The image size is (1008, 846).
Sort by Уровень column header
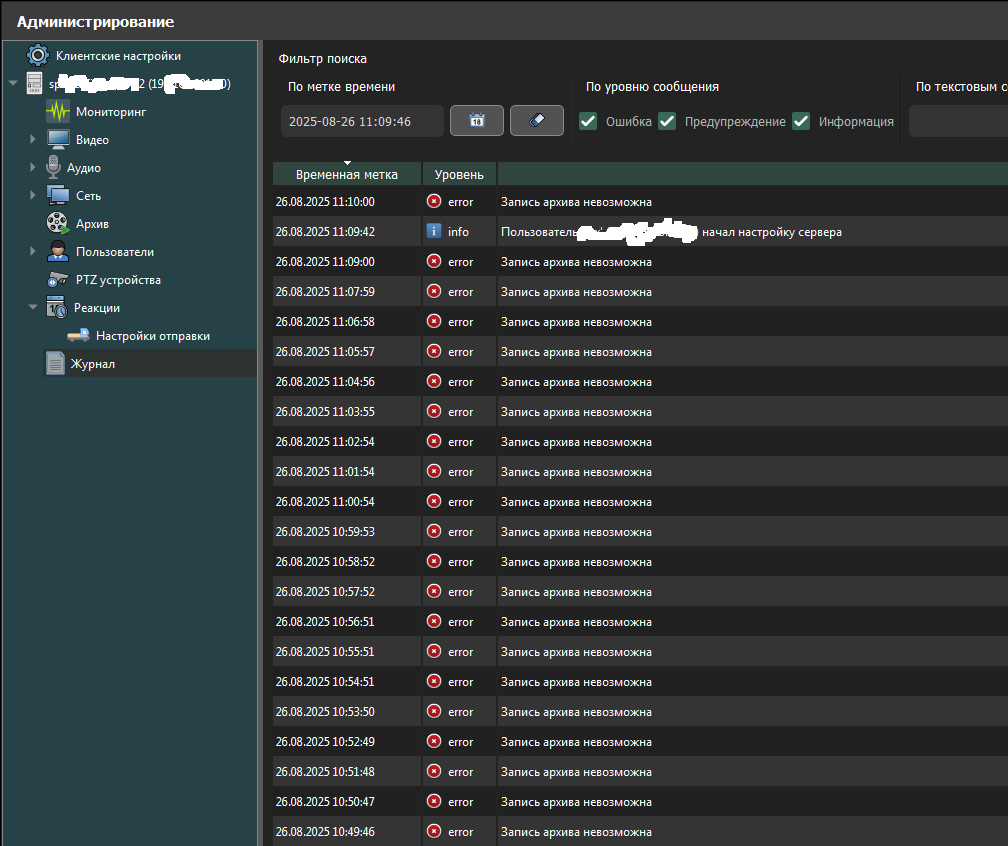(459, 174)
